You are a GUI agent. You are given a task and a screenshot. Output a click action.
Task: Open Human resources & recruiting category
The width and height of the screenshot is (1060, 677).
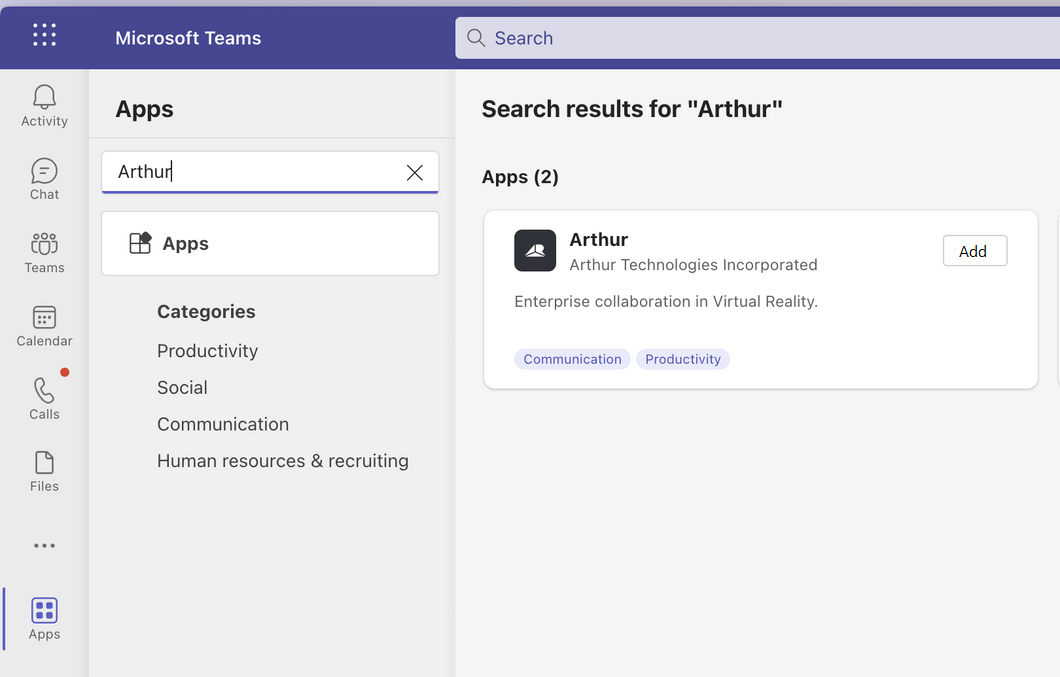click(x=282, y=461)
